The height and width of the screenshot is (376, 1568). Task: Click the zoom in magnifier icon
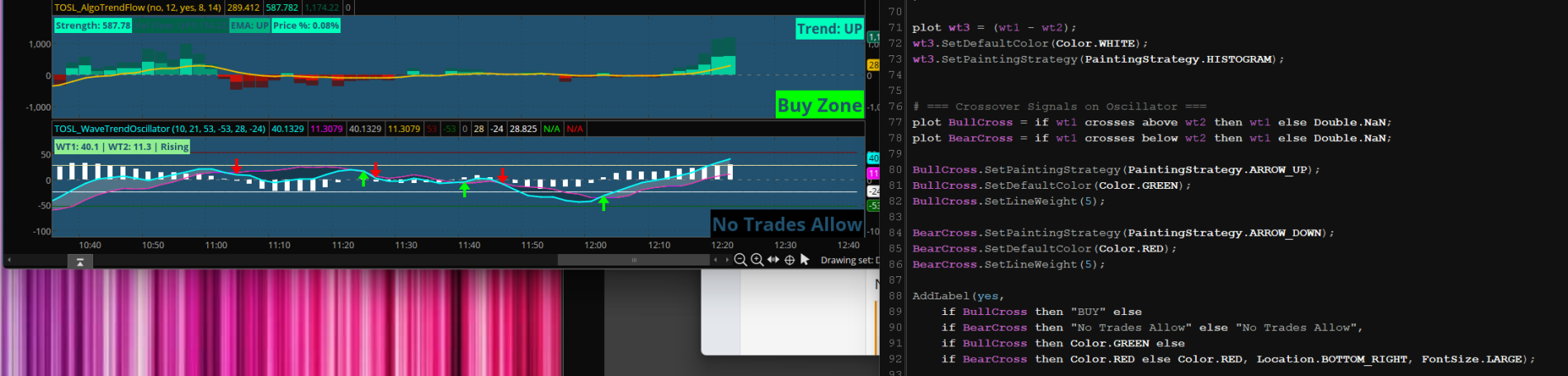click(757, 260)
